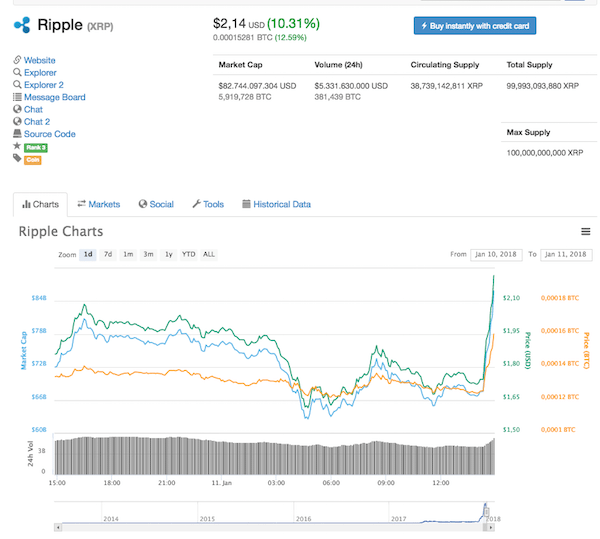Open the Explorer link
600x539 pixels.
click(x=40, y=72)
